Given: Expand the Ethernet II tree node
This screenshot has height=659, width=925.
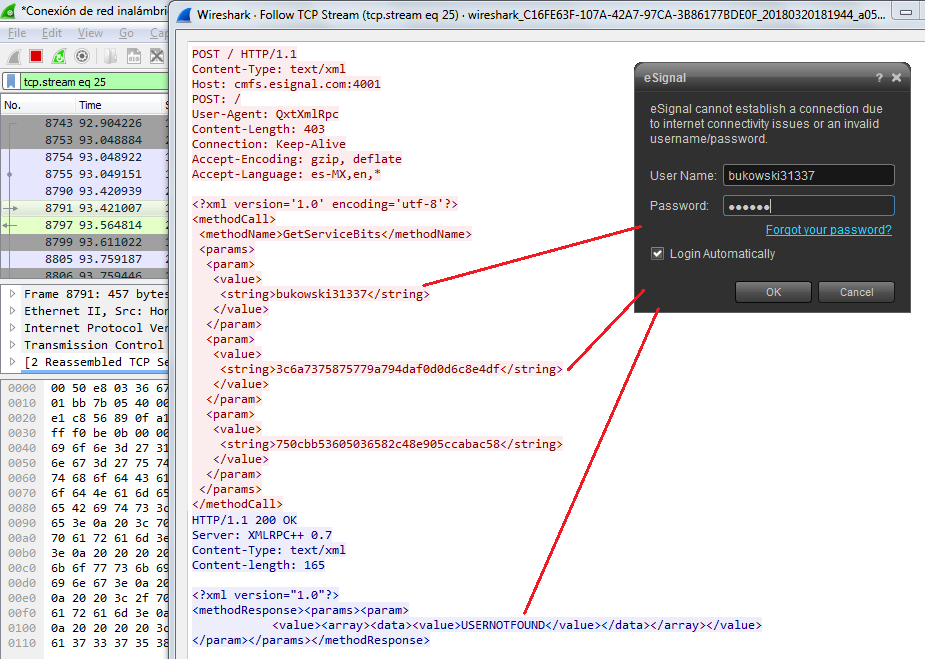Looking at the screenshot, I should [12, 310].
